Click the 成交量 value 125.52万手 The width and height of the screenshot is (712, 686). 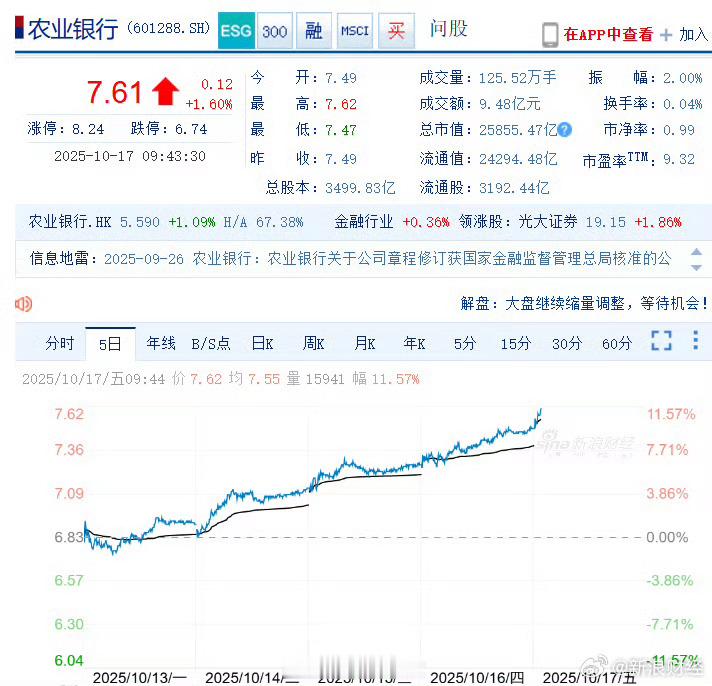pyautogui.click(x=517, y=78)
